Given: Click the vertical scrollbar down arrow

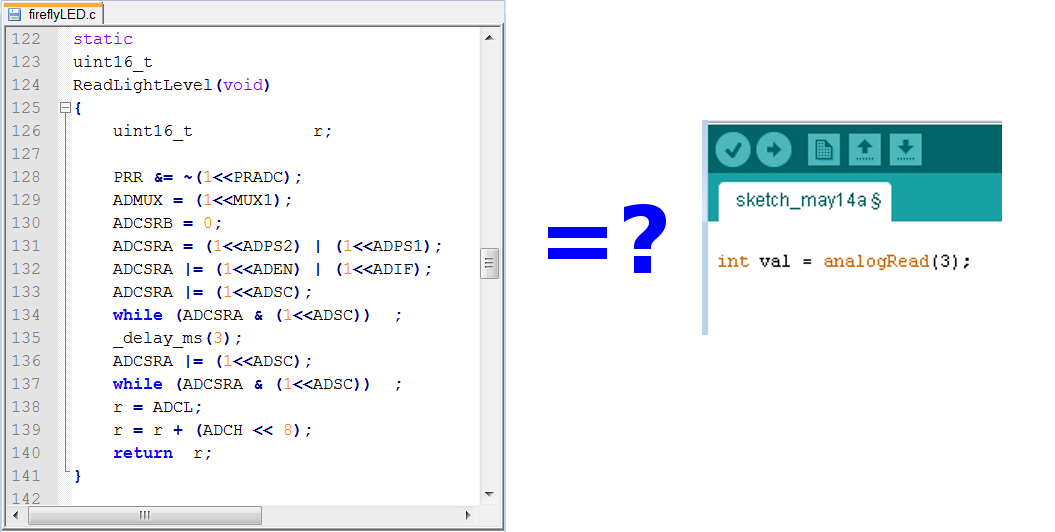Looking at the screenshot, I should click(x=489, y=494).
